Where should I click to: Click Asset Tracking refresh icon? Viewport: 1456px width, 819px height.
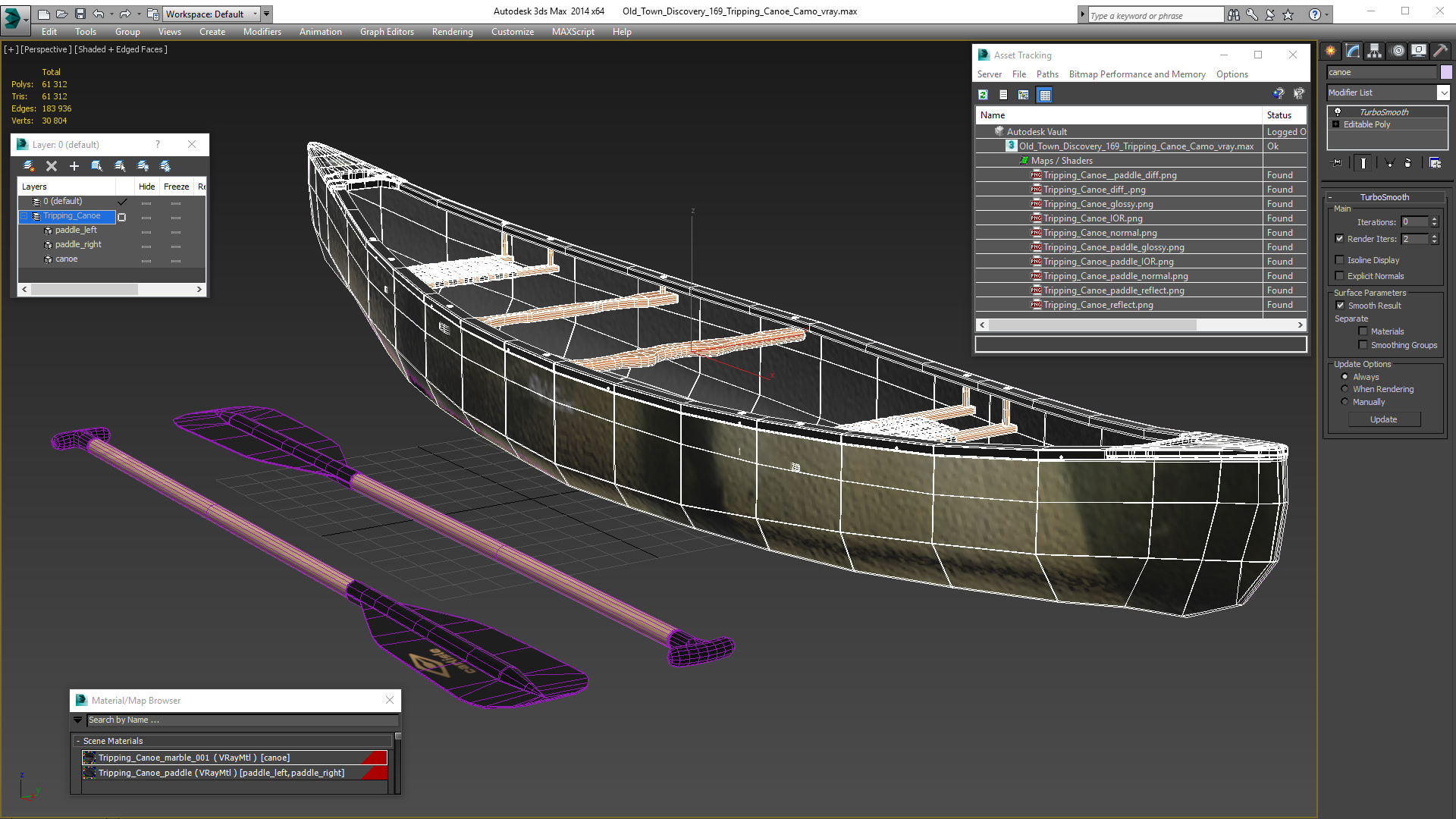pyautogui.click(x=983, y=95)
